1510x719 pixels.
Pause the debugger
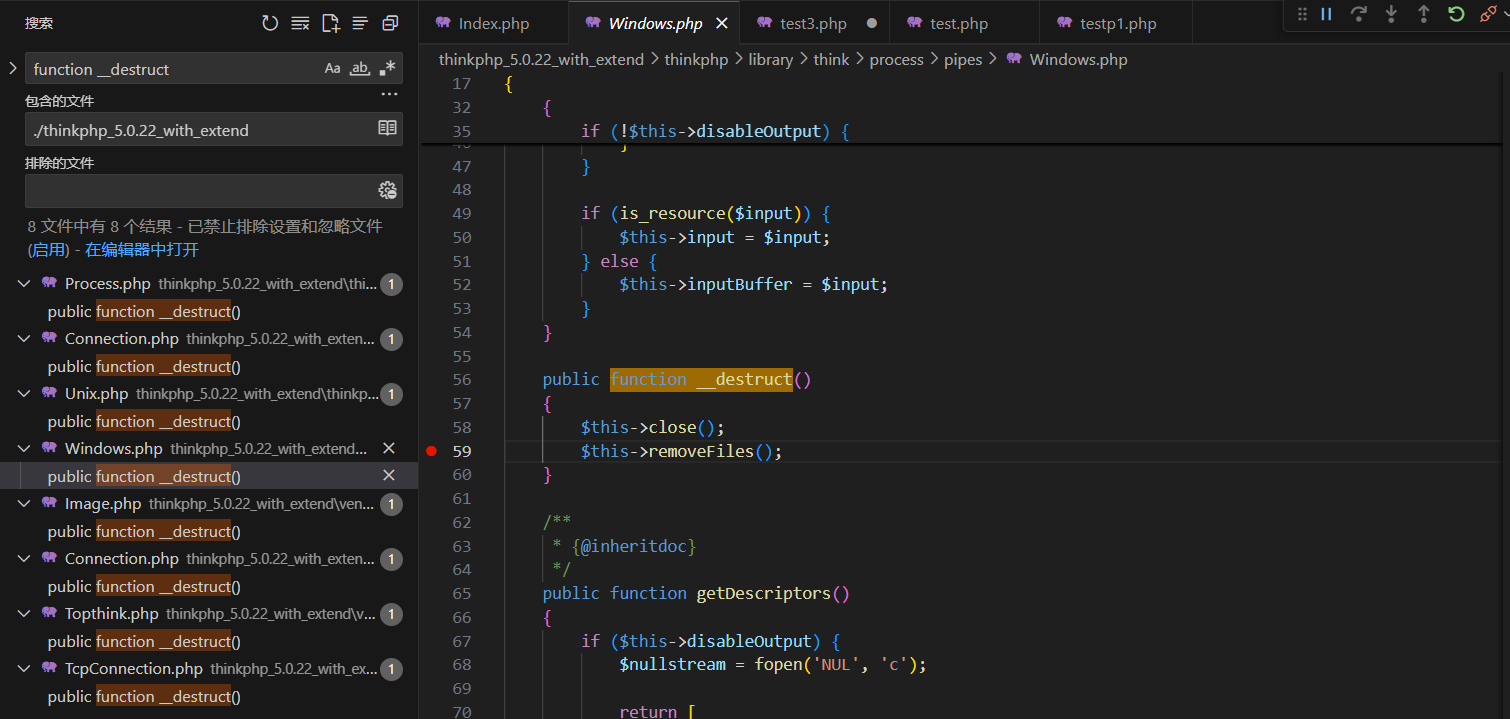pos(1326,14)
